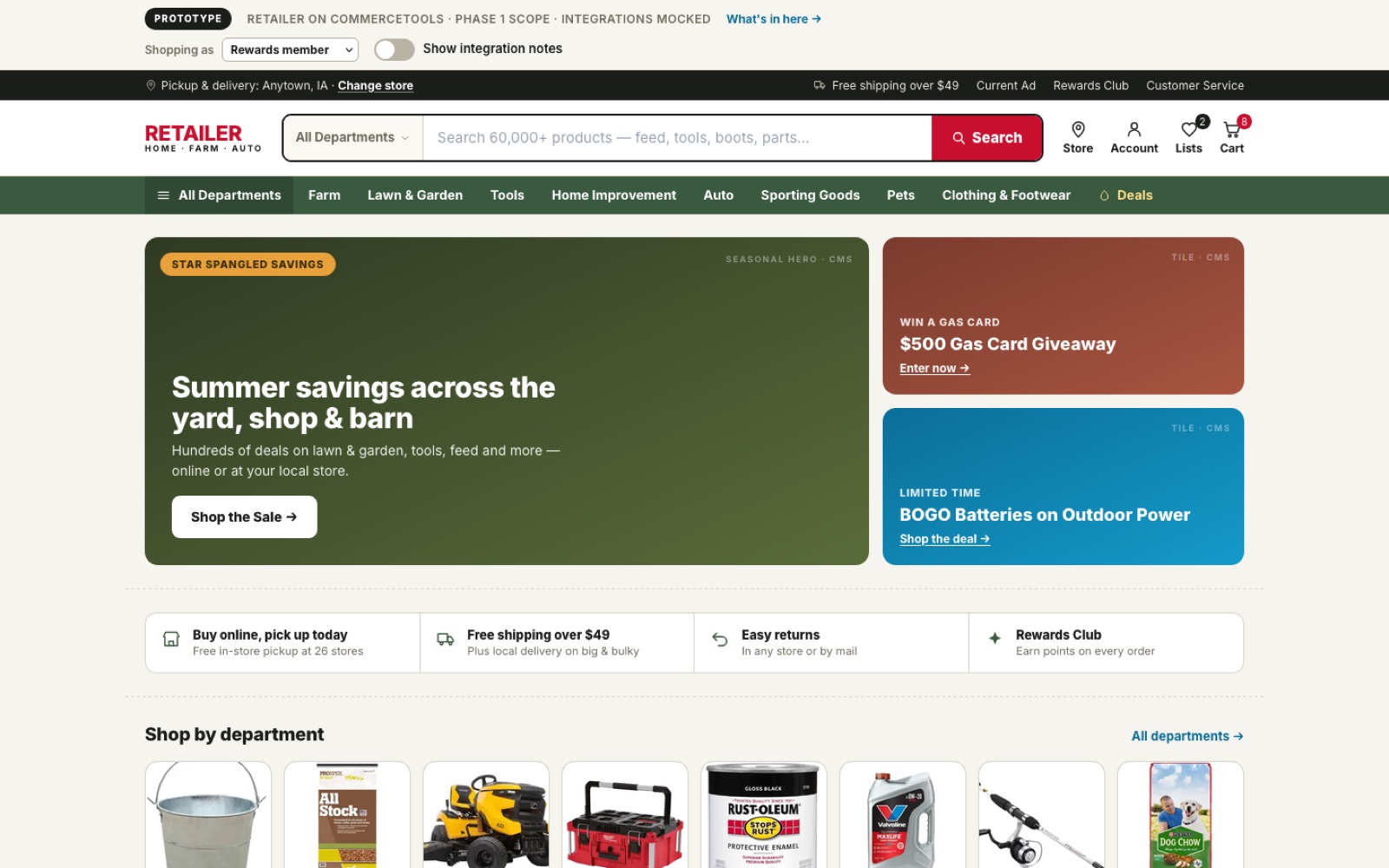
Task: Expand the All Departments search filter dropdown
Action: [x=352, y=137]
